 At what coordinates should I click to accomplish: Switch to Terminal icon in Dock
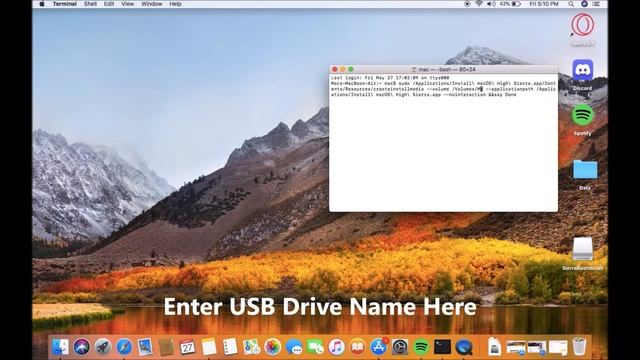click(x=442, y=347)
